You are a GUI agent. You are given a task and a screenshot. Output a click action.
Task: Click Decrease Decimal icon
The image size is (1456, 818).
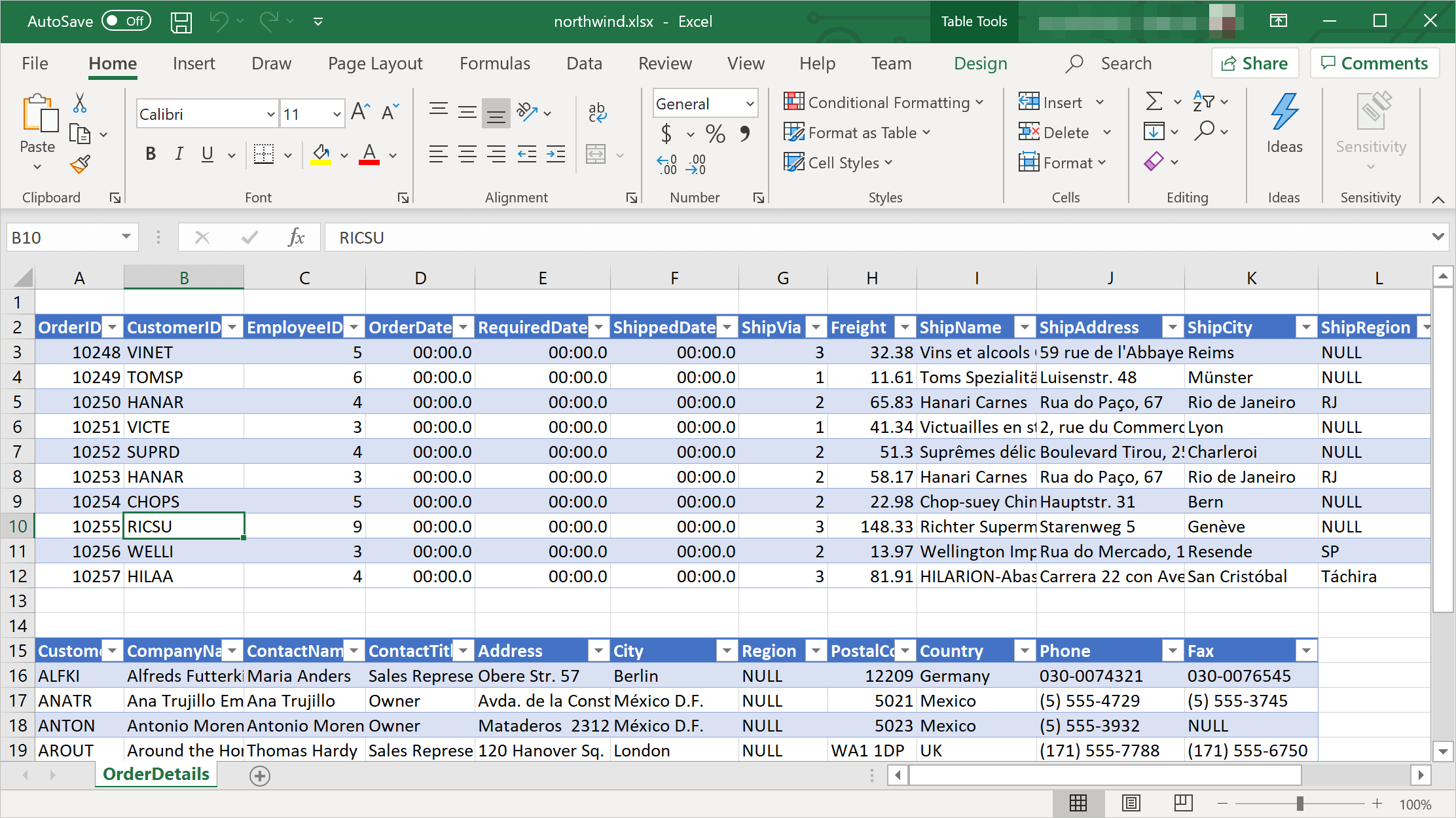point(696,164)
